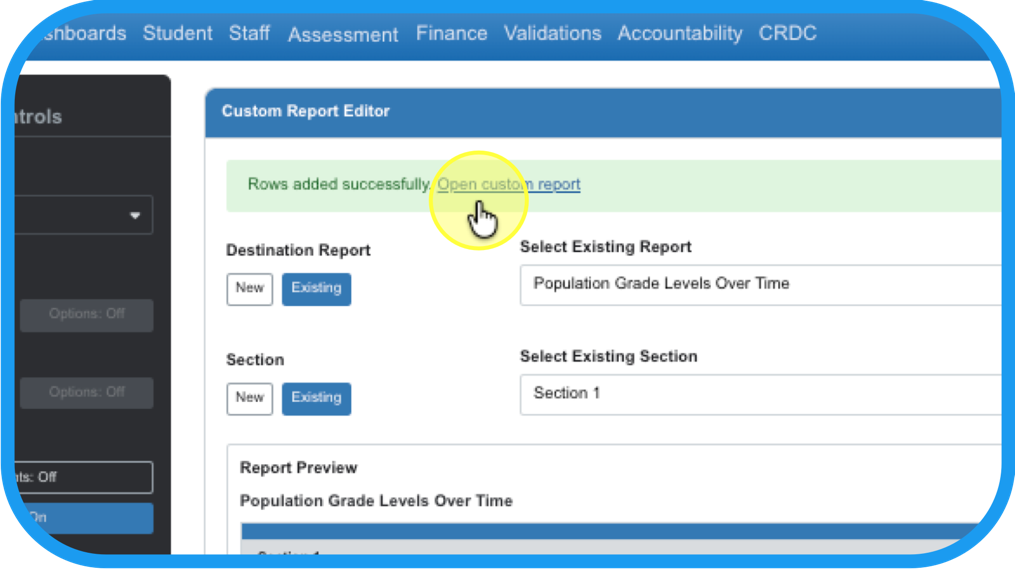The image size is (1015, 569).
Task: Choose Existing under Destination Report
Action: 316,288
